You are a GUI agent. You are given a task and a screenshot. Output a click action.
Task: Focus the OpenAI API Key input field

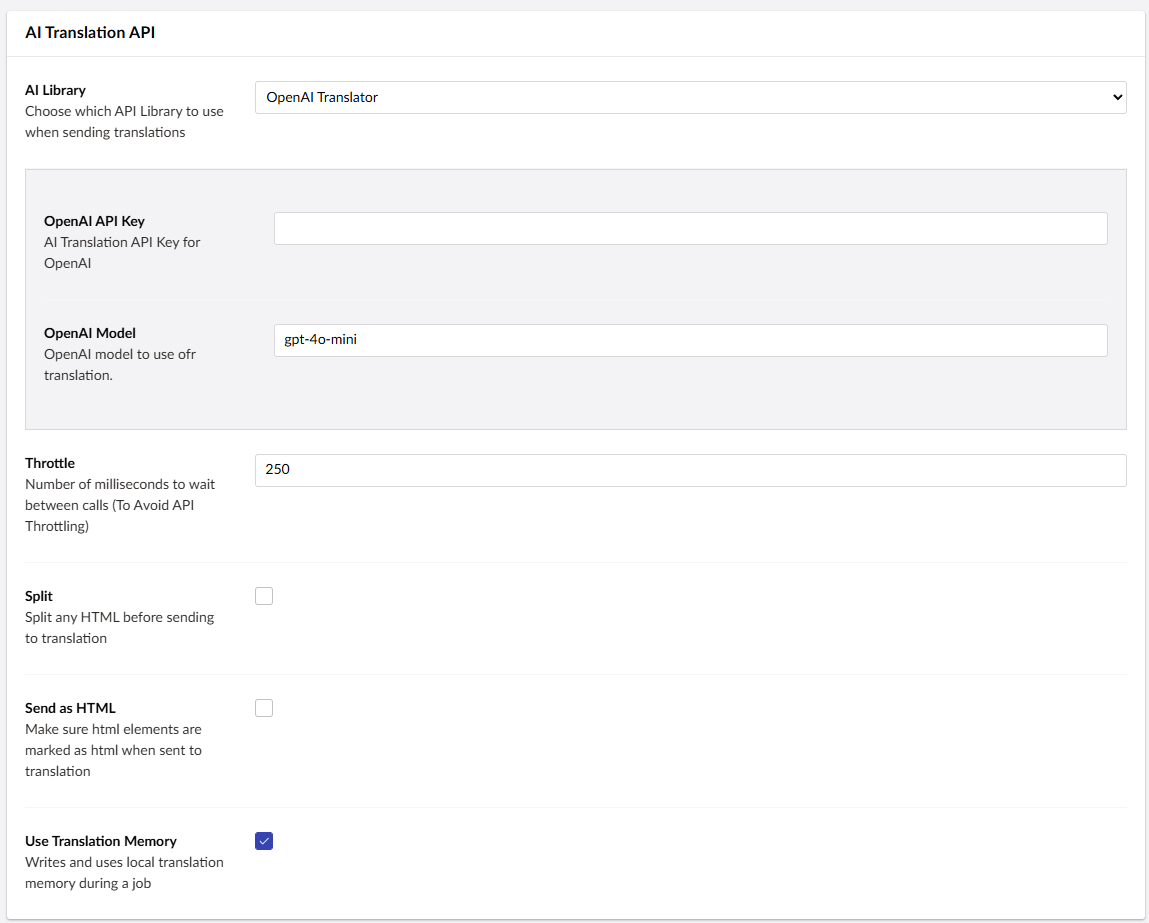click(x=690, y=228)
